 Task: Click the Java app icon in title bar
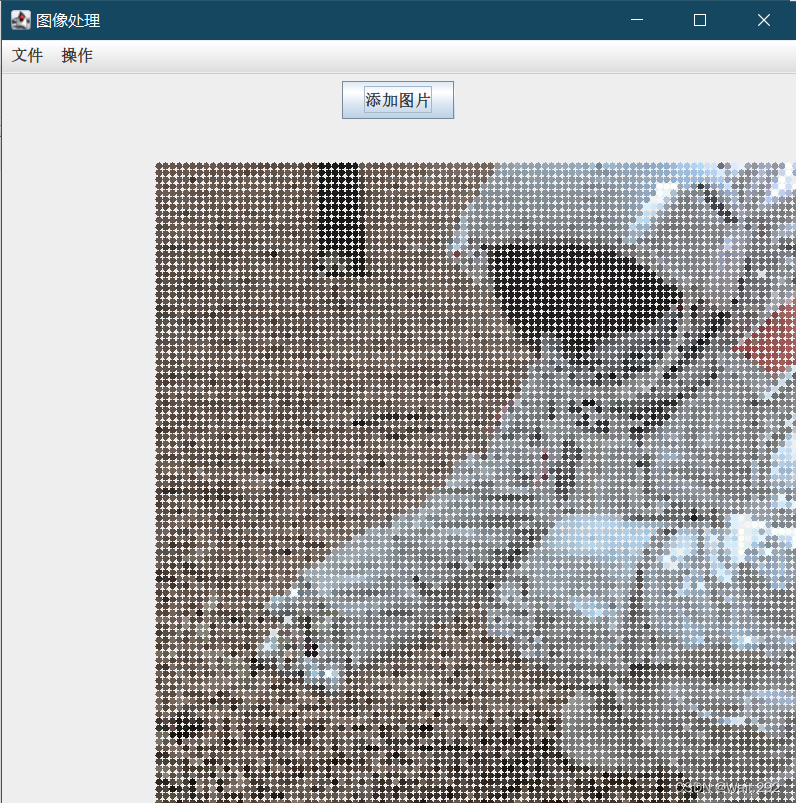(x=20, y=20)
